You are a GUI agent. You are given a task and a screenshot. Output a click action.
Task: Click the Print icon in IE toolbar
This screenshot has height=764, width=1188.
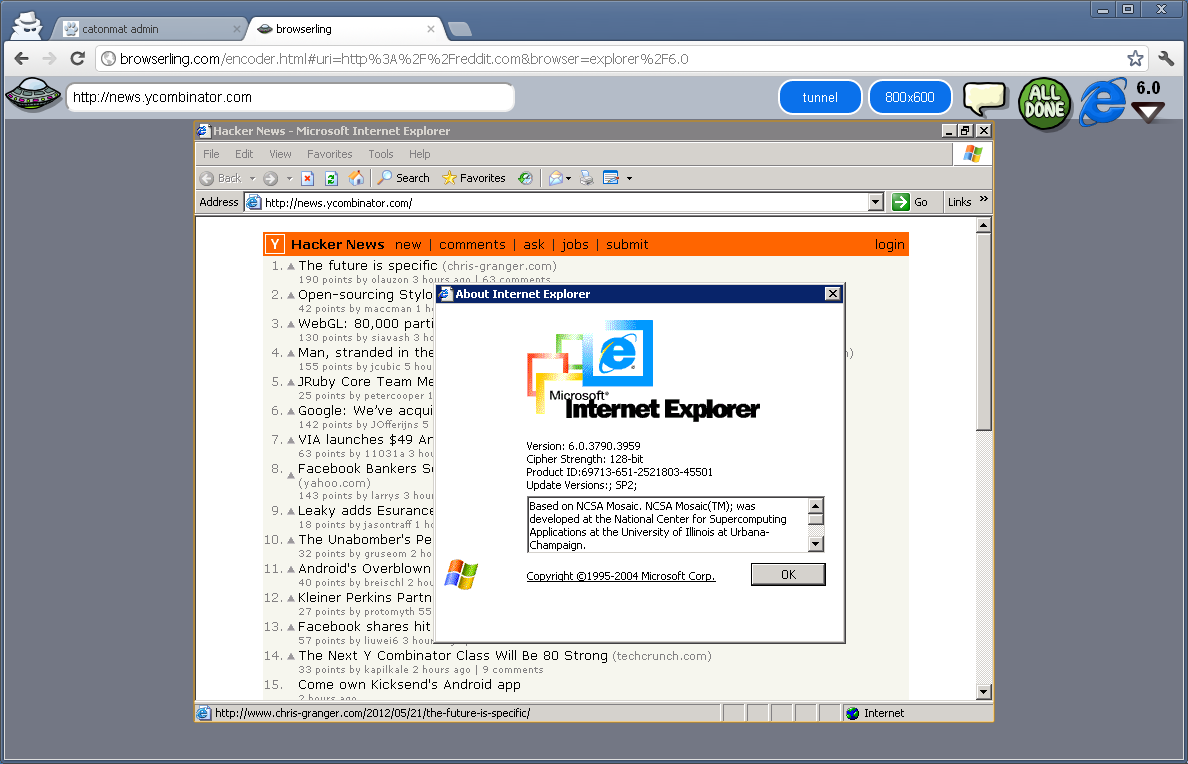[x=586, y=178]
